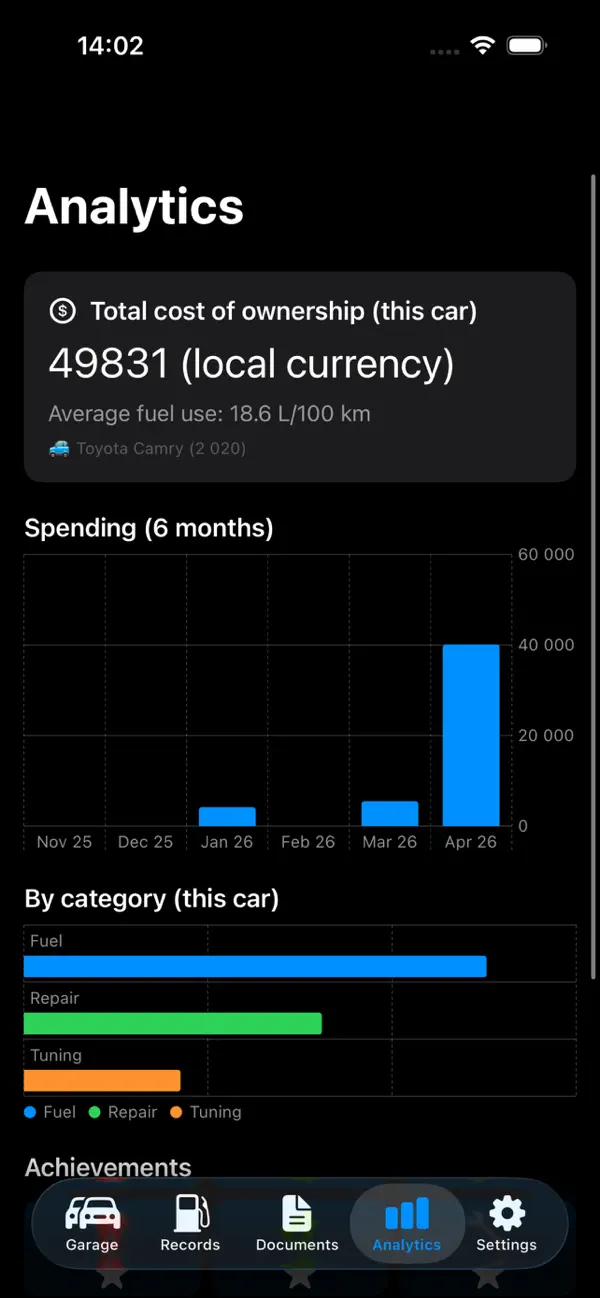
Task: Open the Documents page icon
Action: pos(297,1213)
